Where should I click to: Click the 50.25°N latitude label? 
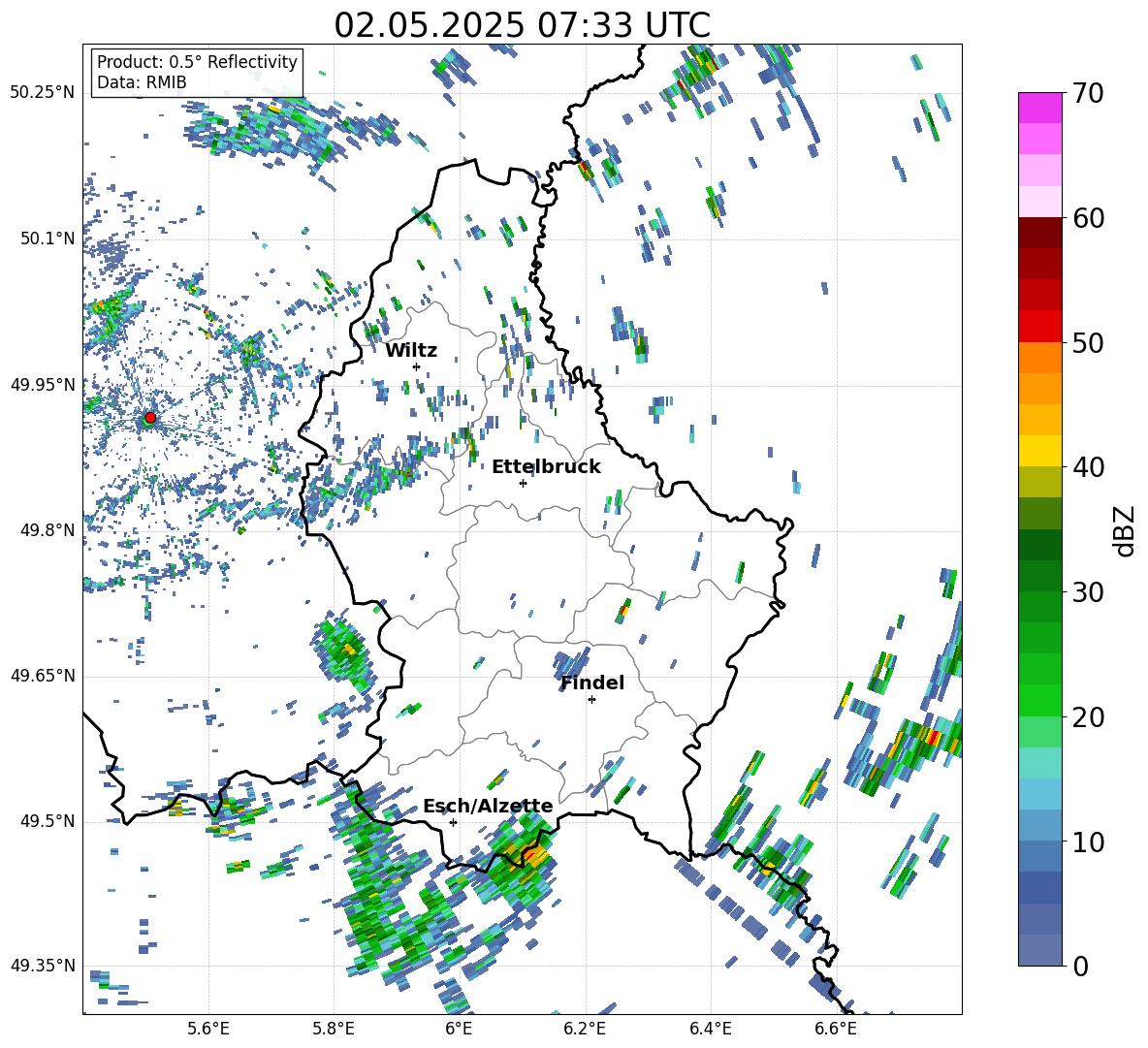tap(43, 93)
